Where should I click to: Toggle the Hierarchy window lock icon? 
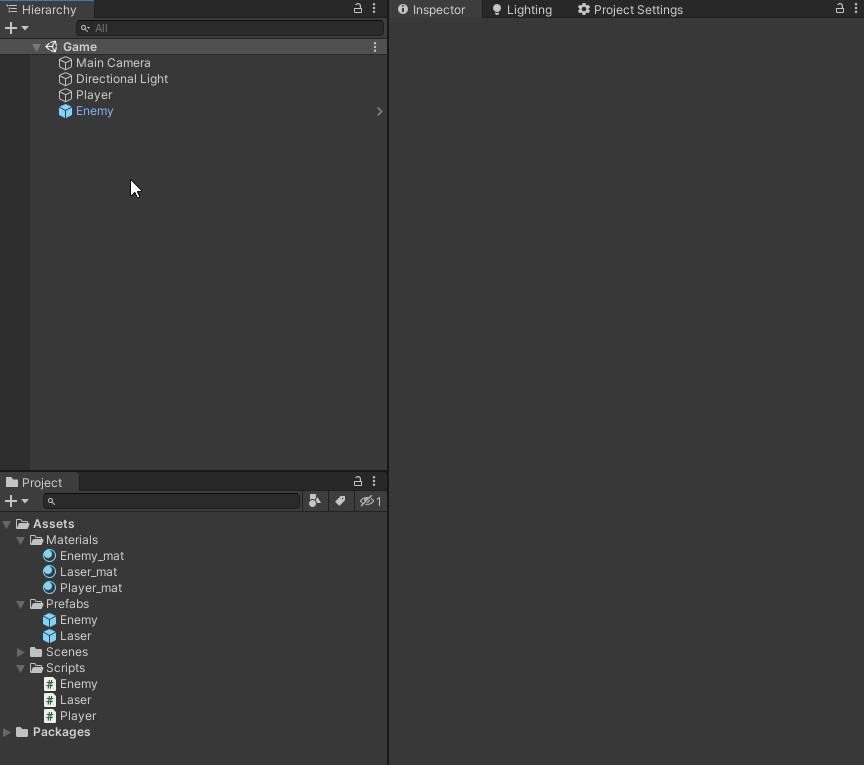(x=357, y=8)
